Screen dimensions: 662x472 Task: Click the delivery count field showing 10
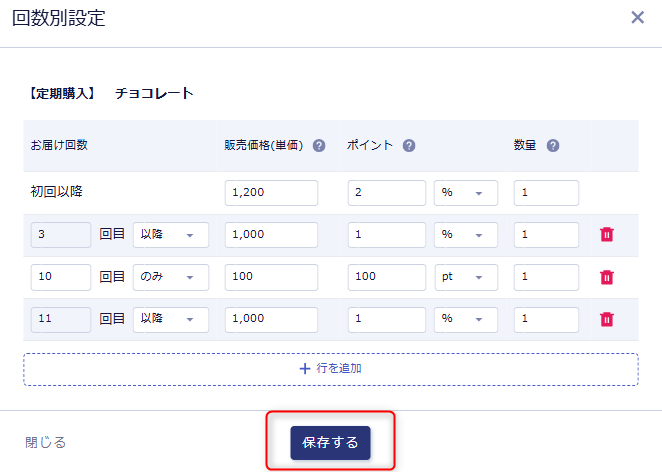61,277
